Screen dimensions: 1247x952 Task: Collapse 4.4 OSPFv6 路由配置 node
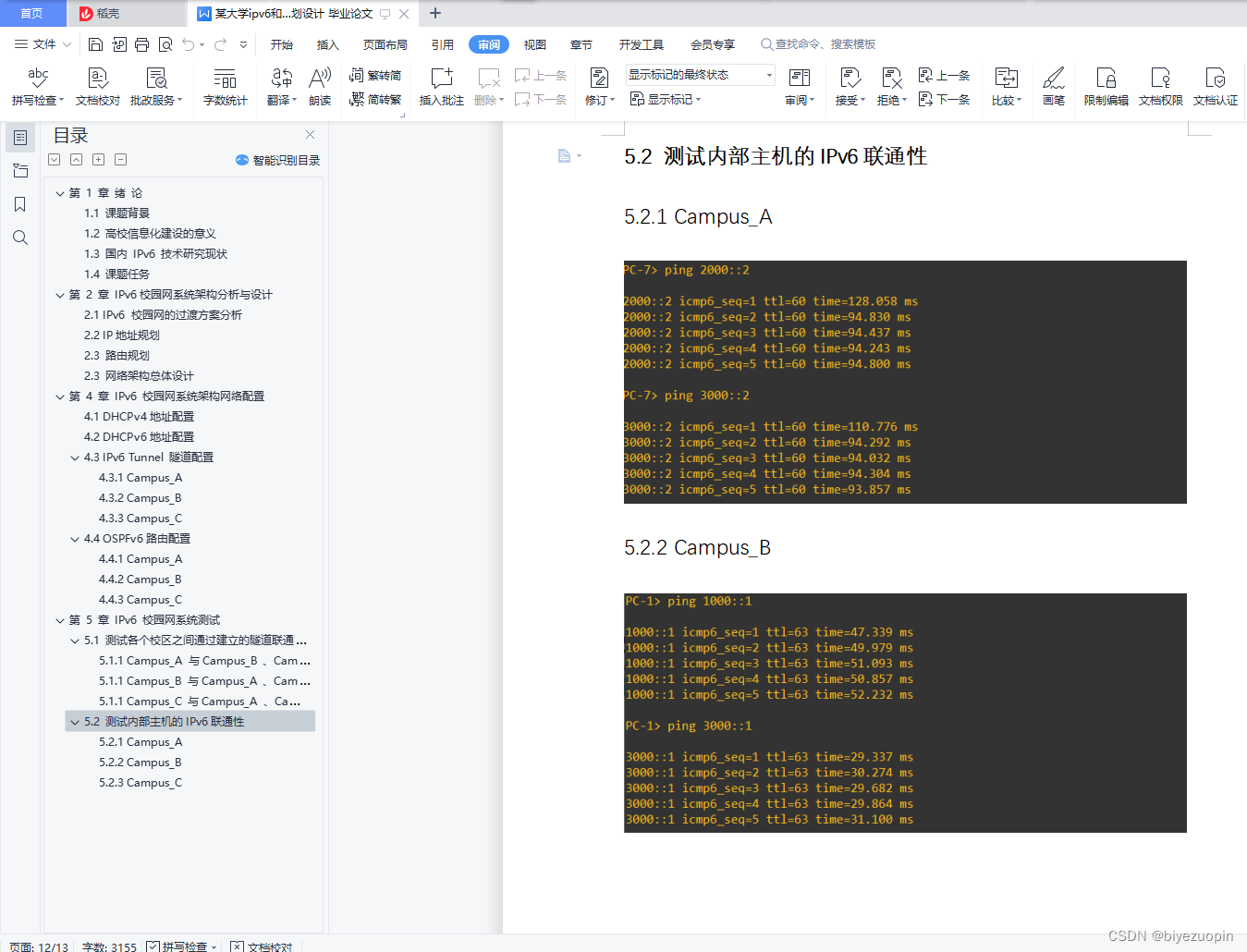coord(75,539)
